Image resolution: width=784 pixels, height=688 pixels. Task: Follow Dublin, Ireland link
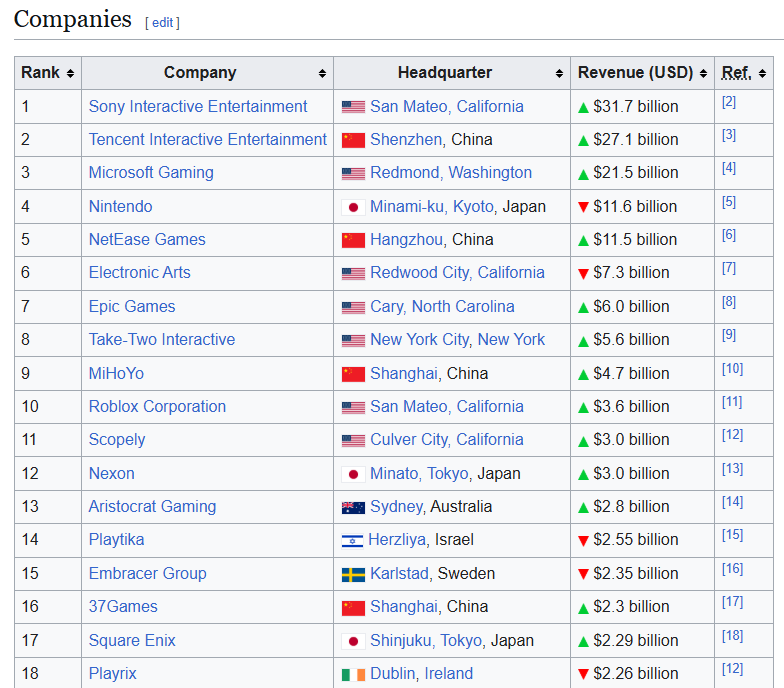[422, 674]
